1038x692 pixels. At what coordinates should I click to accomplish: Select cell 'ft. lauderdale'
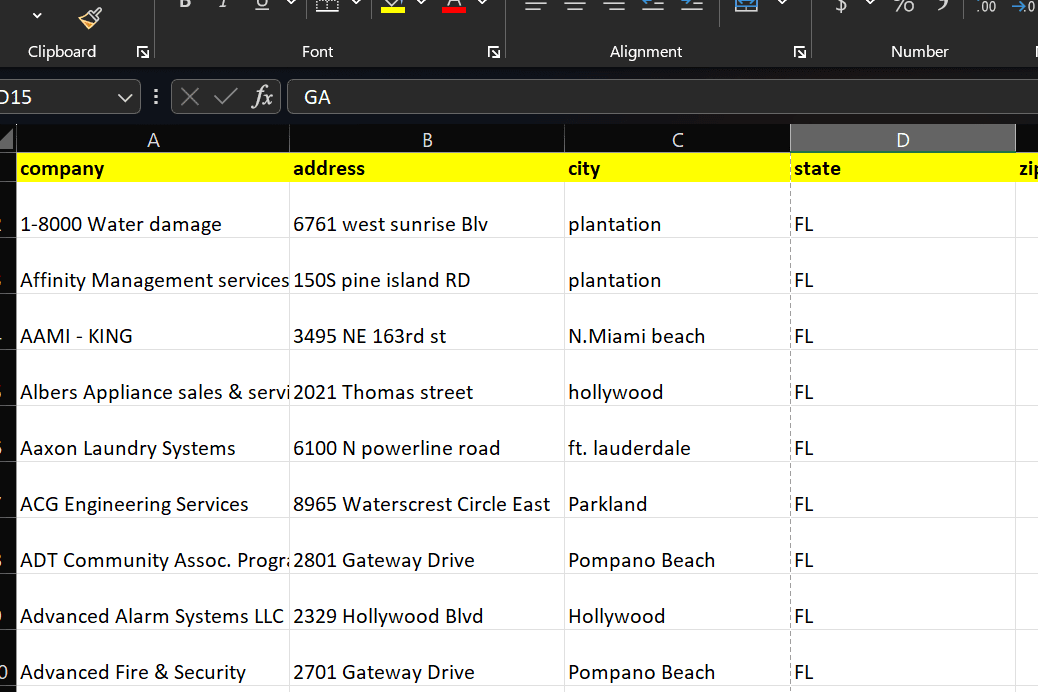click(x=677, y=434)
